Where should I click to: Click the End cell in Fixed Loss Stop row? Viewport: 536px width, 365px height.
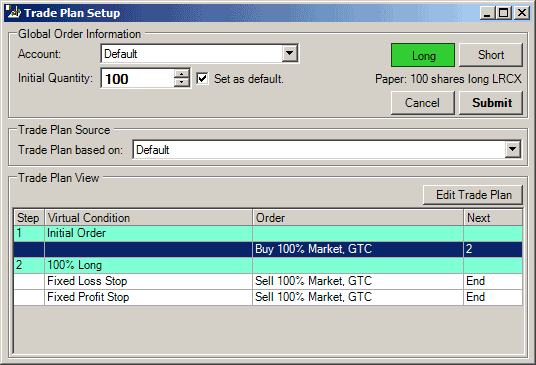point(493,281)
